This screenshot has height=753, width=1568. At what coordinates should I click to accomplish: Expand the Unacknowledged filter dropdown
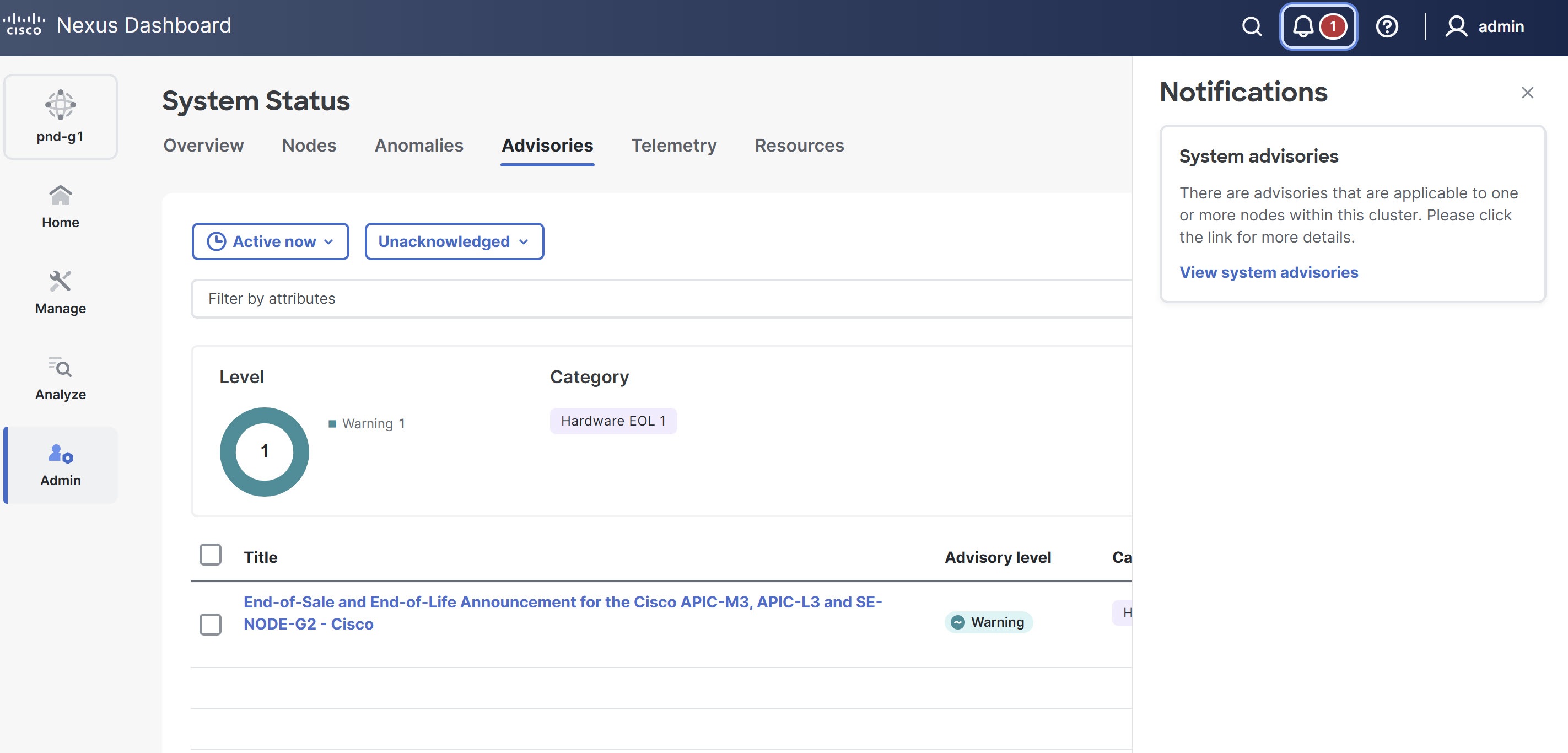(x=454, y=241)
